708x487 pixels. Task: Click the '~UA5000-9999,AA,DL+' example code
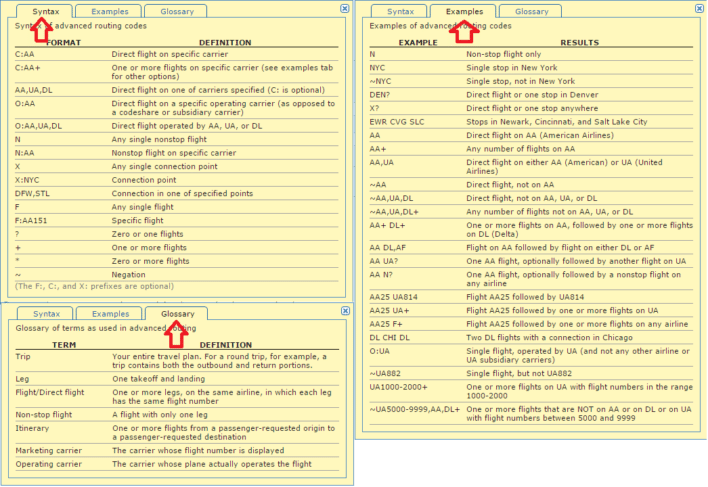coord(415,410)
